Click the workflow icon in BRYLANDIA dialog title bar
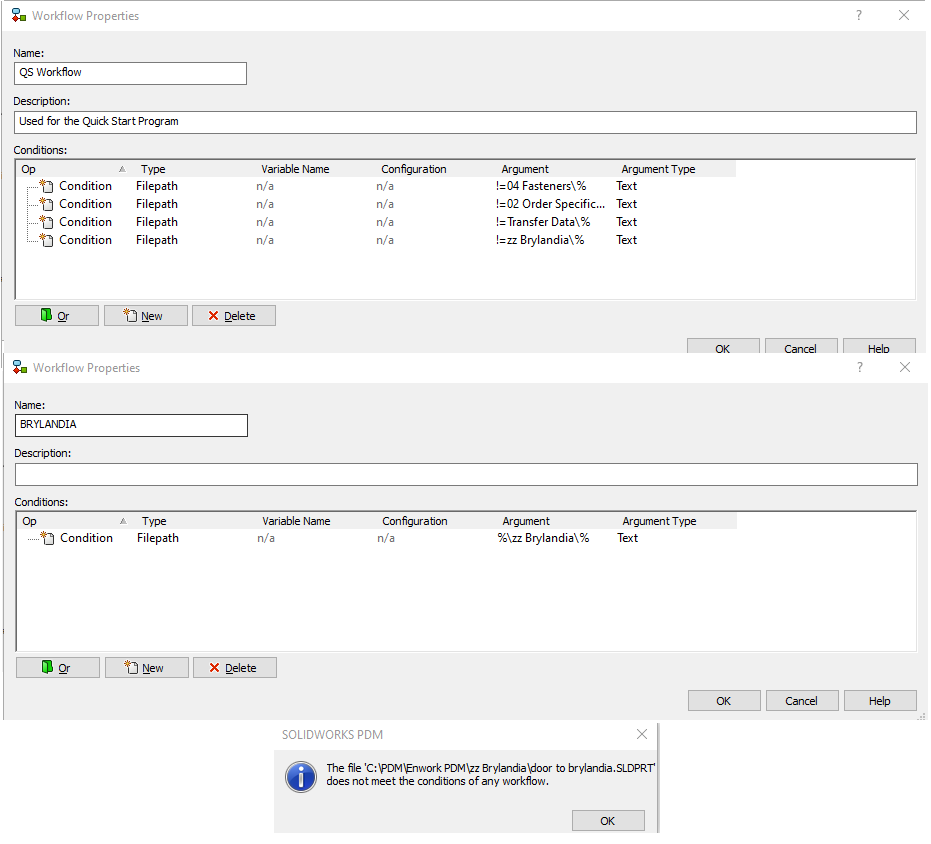This screenshot has height=844, width=931. [x=20, y=367]
